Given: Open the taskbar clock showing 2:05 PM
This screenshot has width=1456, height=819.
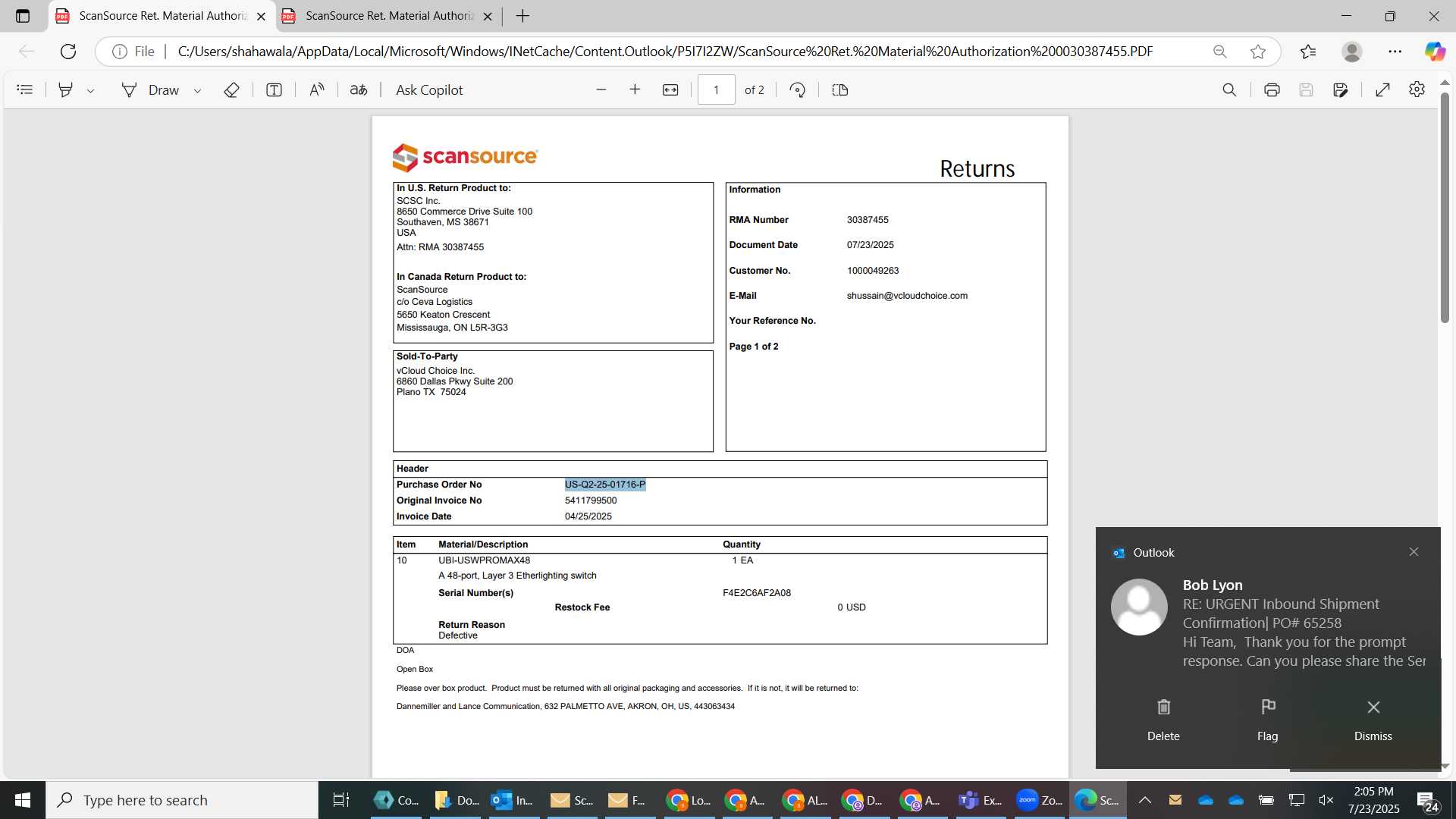Looking at the screenshot, I should point(1374,800).
